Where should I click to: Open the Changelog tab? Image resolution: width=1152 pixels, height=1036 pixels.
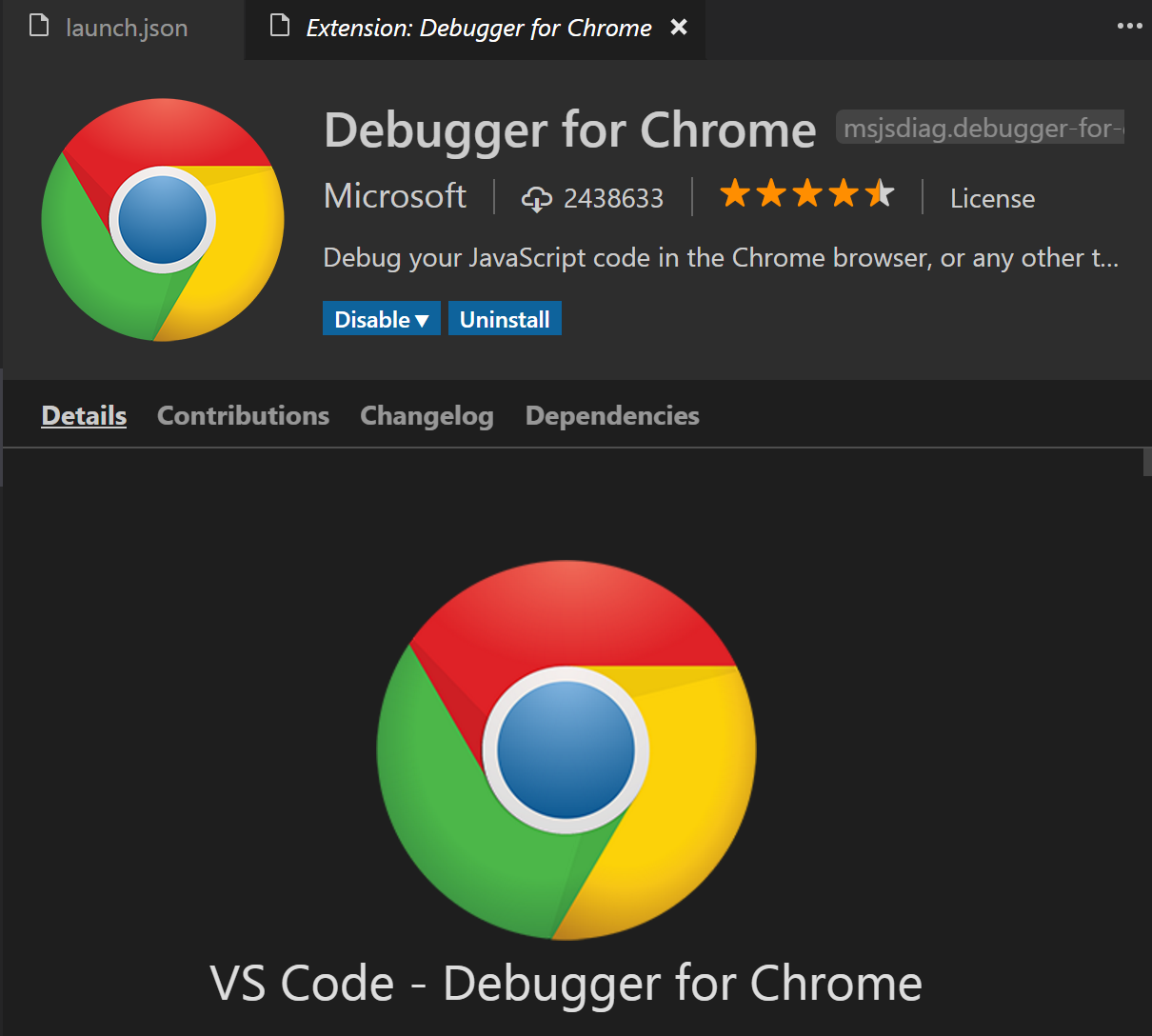coord(427,416)
